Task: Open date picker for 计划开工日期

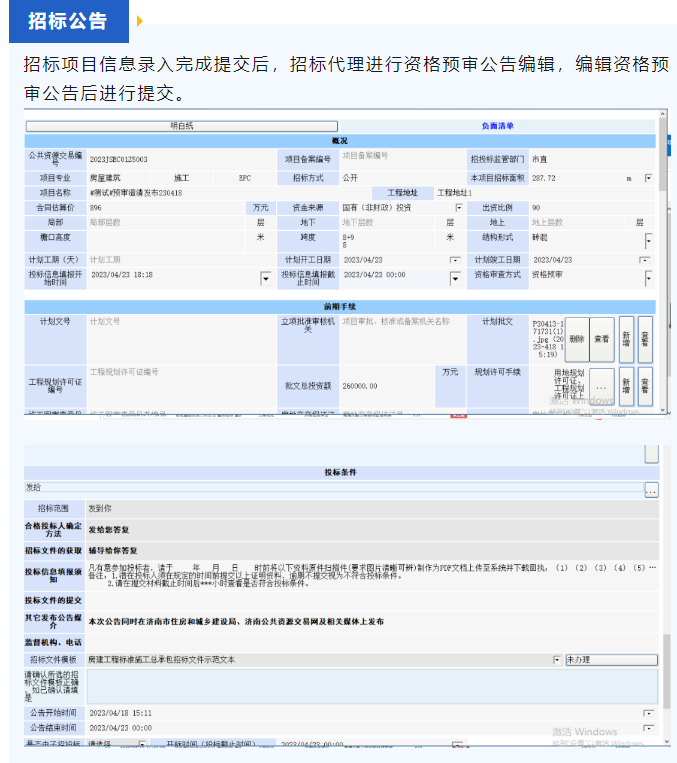Action: pos(456,260)
